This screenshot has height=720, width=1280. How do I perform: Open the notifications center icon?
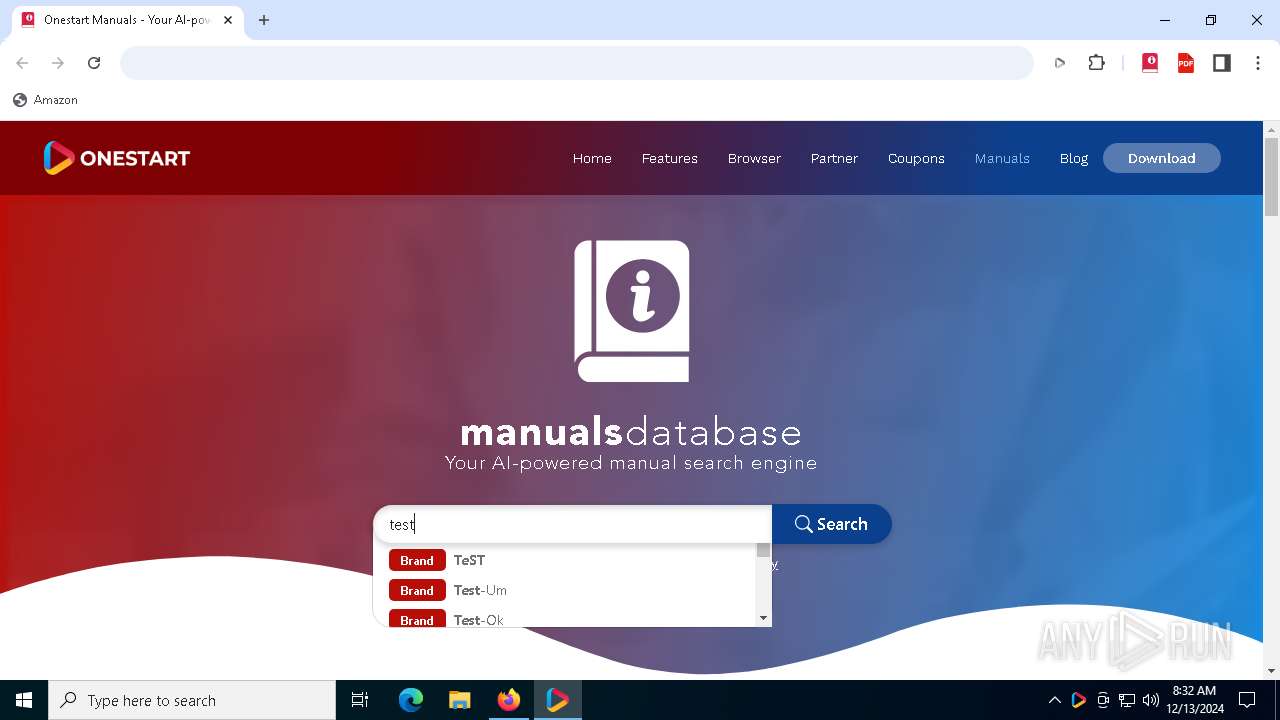[x=1247, y=700]
